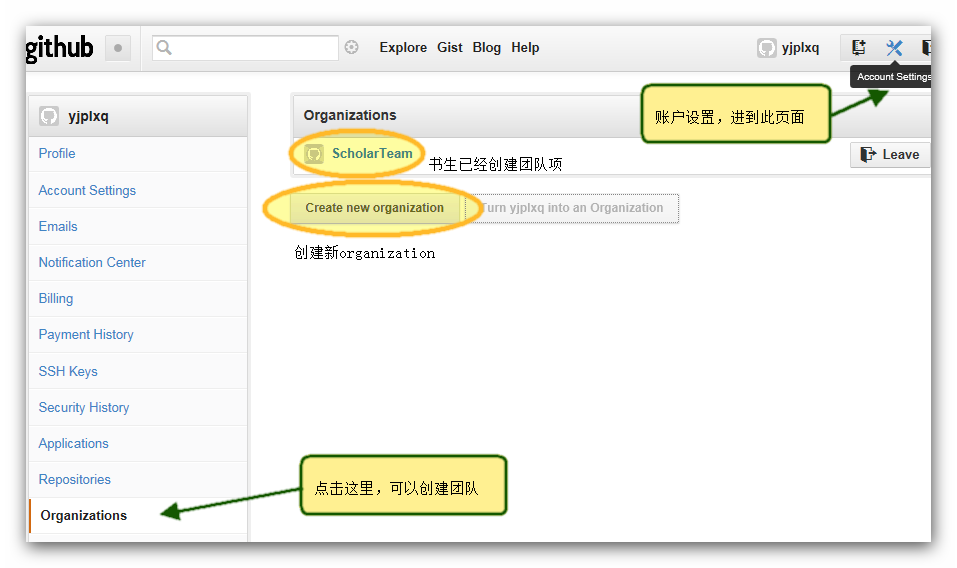Screen dimensions: 957x568
Task: Click Turn yjplxq into an Organization
Action: [x=572, y=208]
